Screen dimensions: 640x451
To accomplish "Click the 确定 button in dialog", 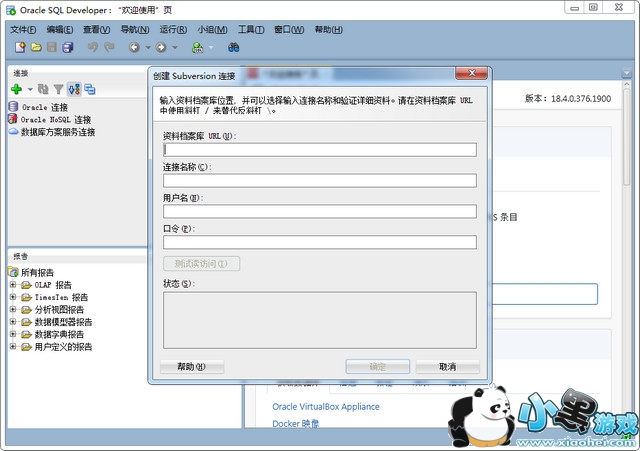I will click(x=378, y=367).
